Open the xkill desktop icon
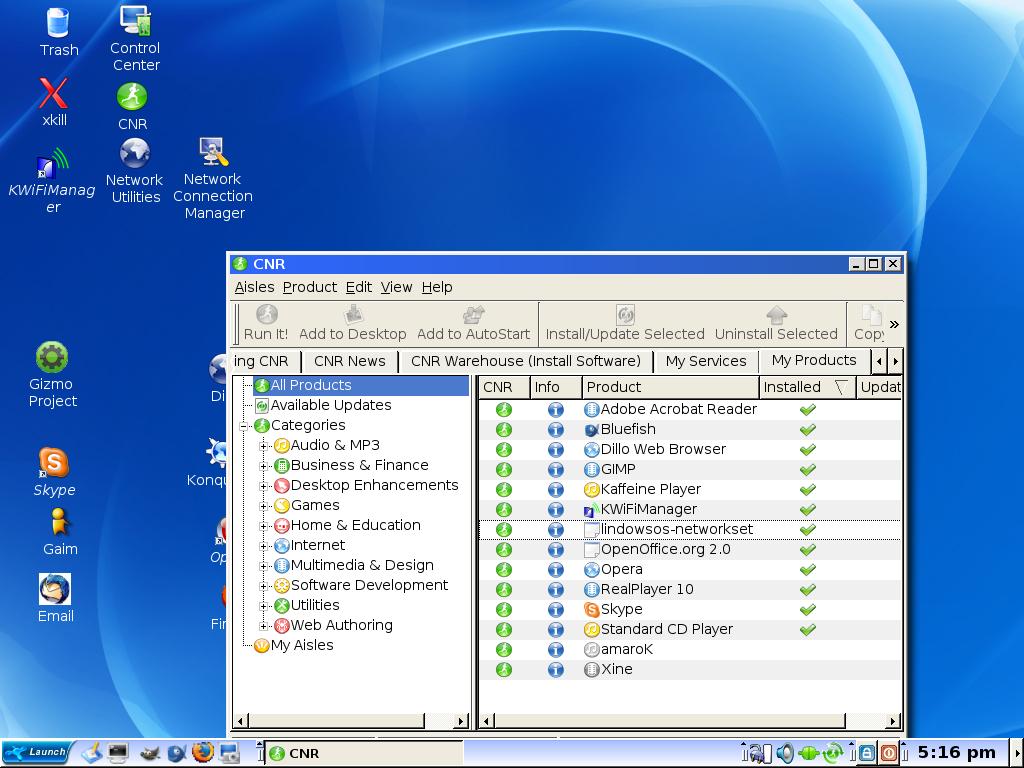 pos(54,101)
